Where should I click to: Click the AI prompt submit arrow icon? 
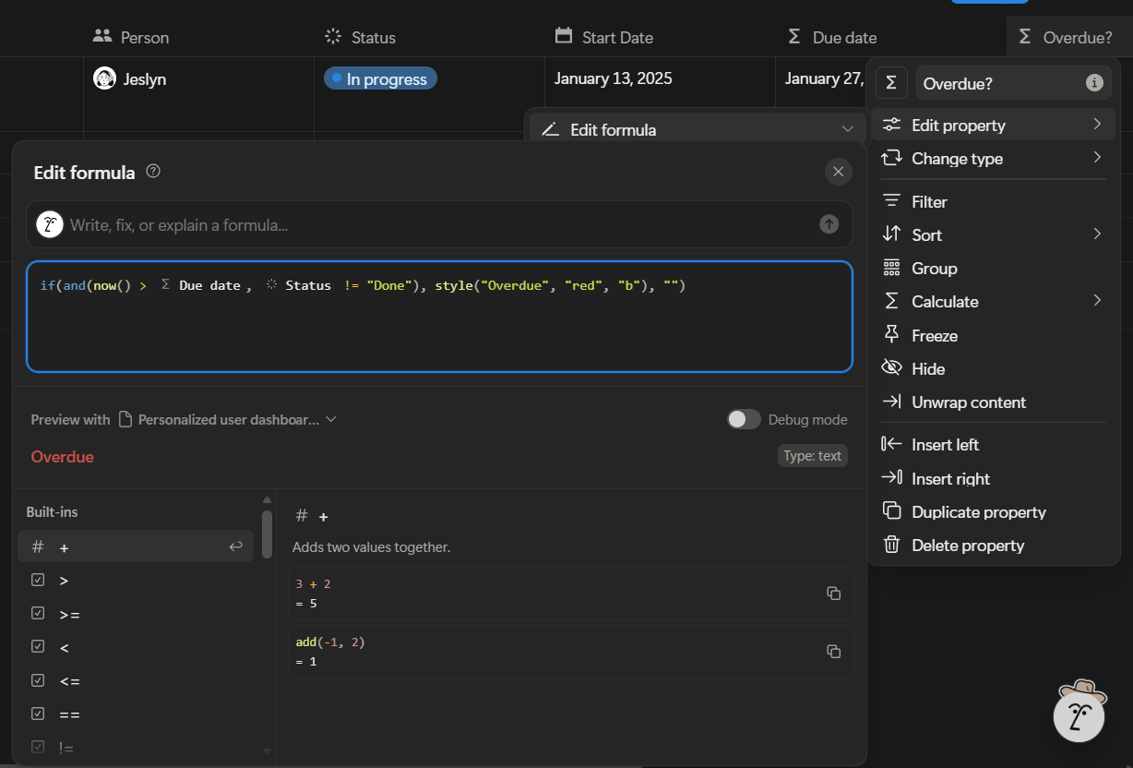[x=829, y=224]
